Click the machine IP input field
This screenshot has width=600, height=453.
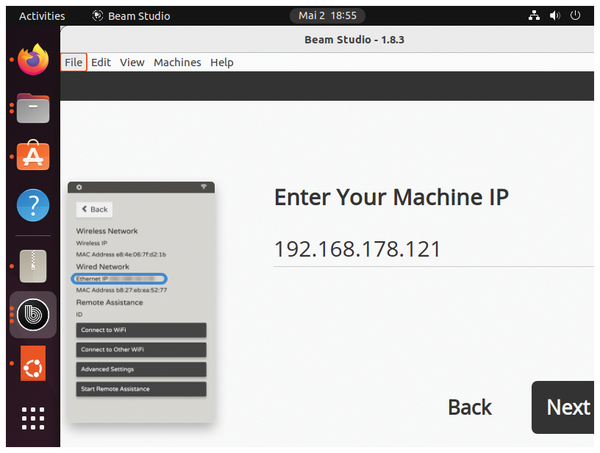(x=434, y=249)
